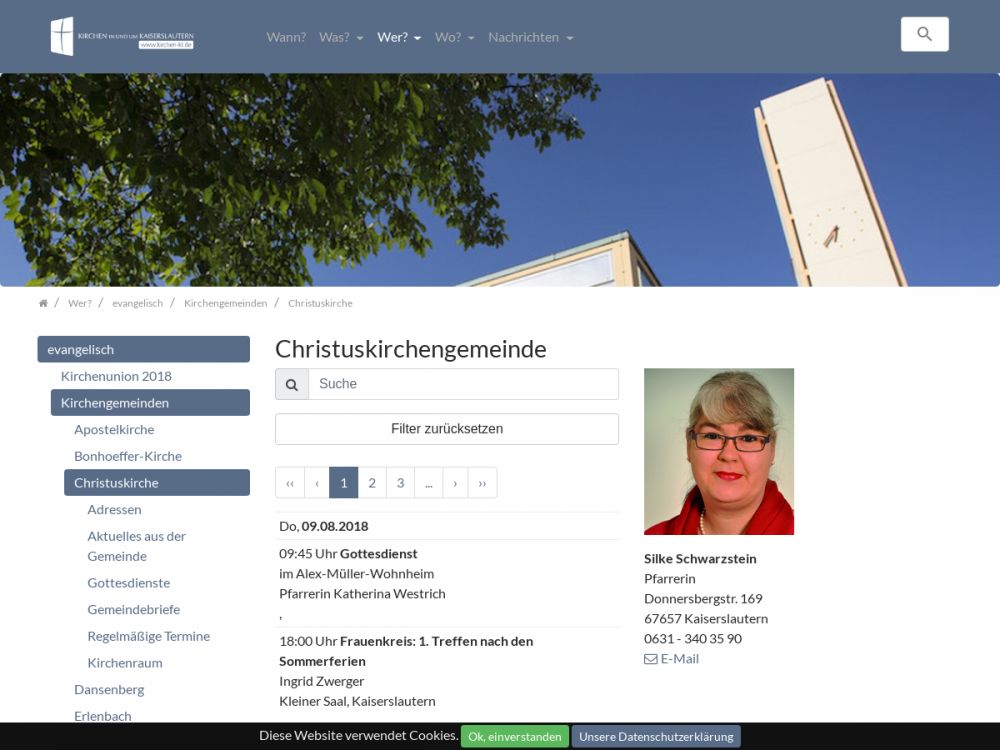Go to last page using double-arrow

[482, 483]
